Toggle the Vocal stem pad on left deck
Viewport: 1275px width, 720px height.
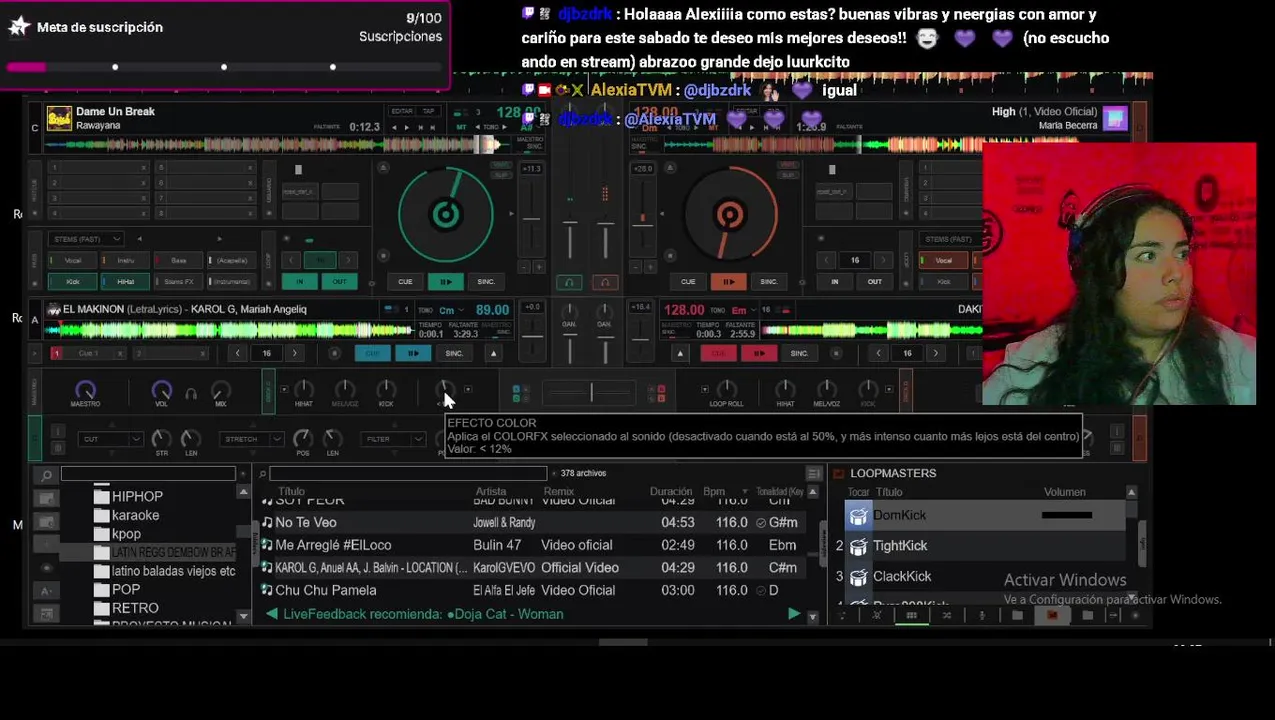point(73,261)
